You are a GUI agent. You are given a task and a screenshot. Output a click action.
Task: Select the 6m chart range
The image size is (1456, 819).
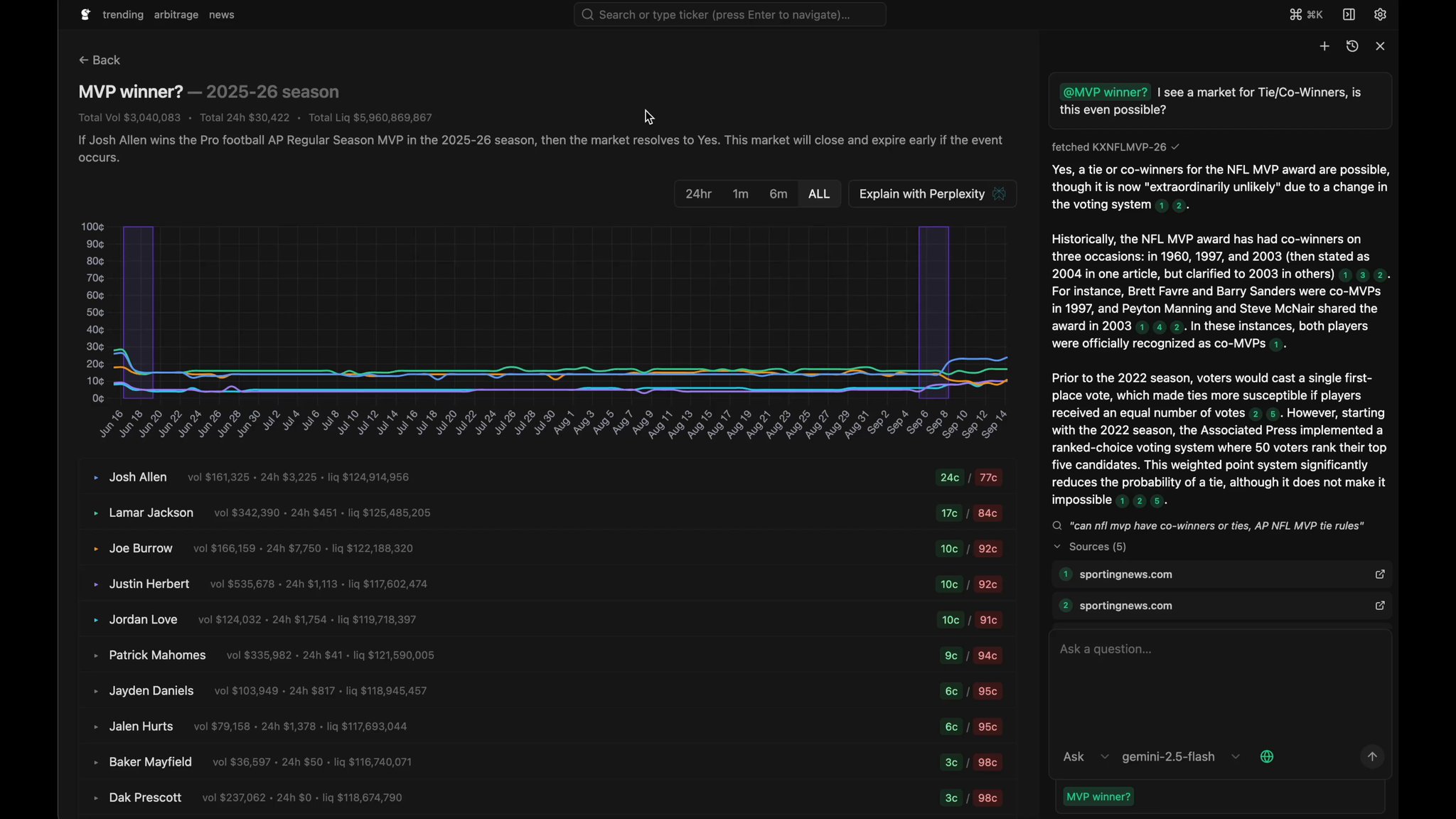click(x=778, y=194)
